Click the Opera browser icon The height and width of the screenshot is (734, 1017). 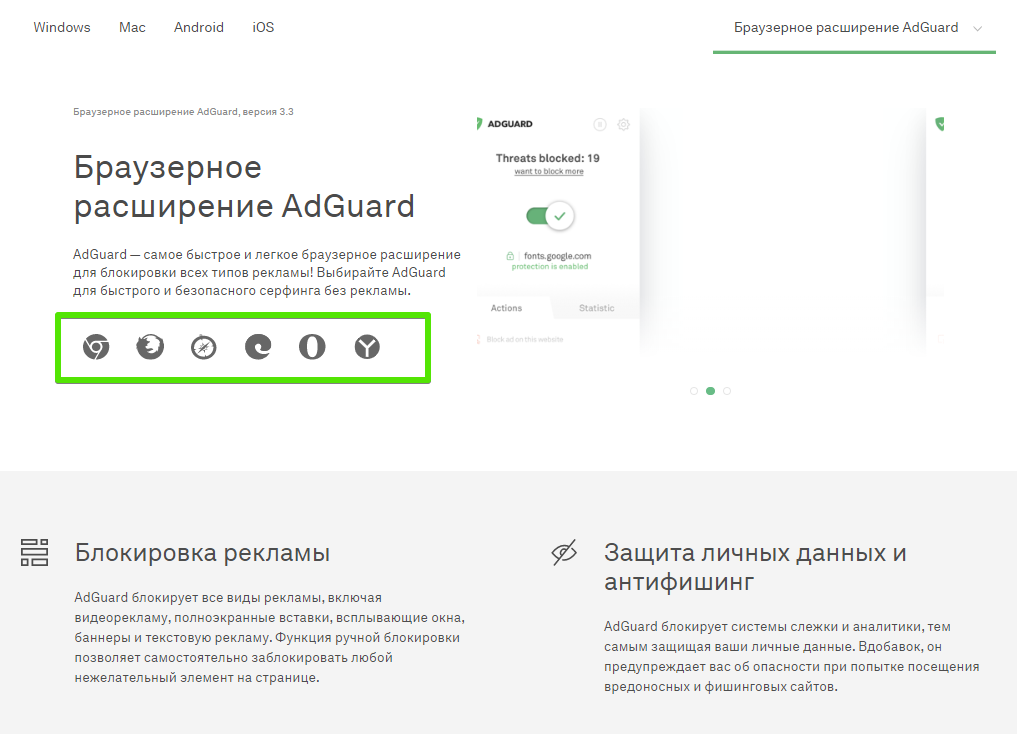[312, 347]
